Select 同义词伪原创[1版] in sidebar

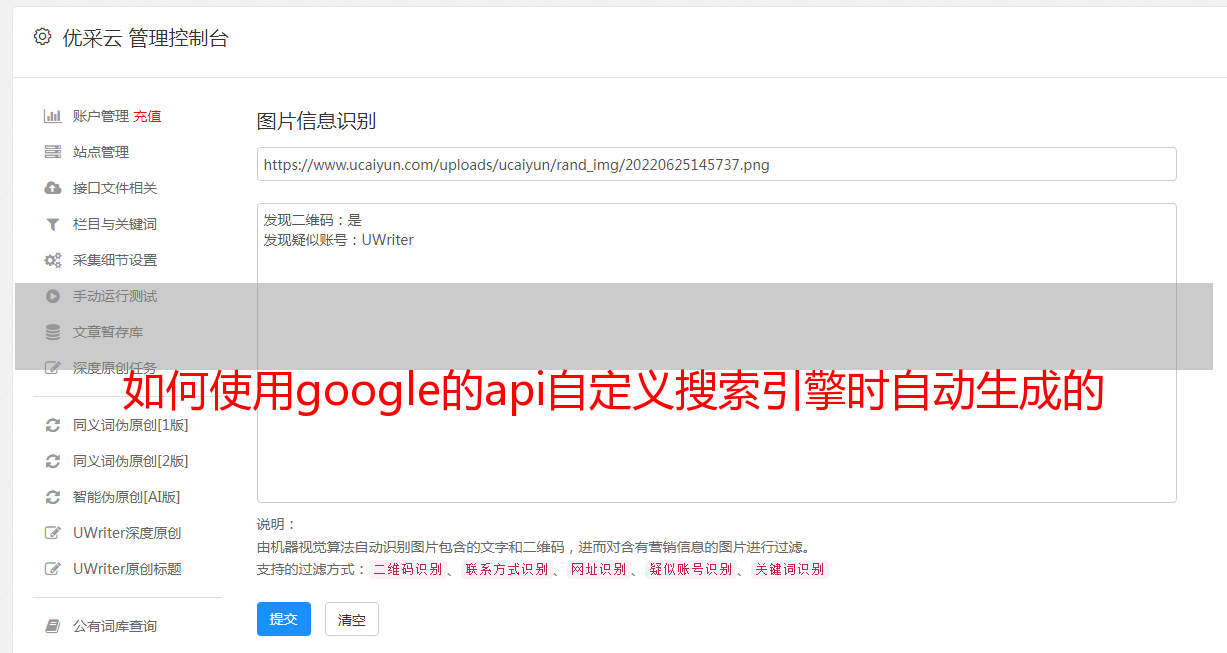coord(131,425)
